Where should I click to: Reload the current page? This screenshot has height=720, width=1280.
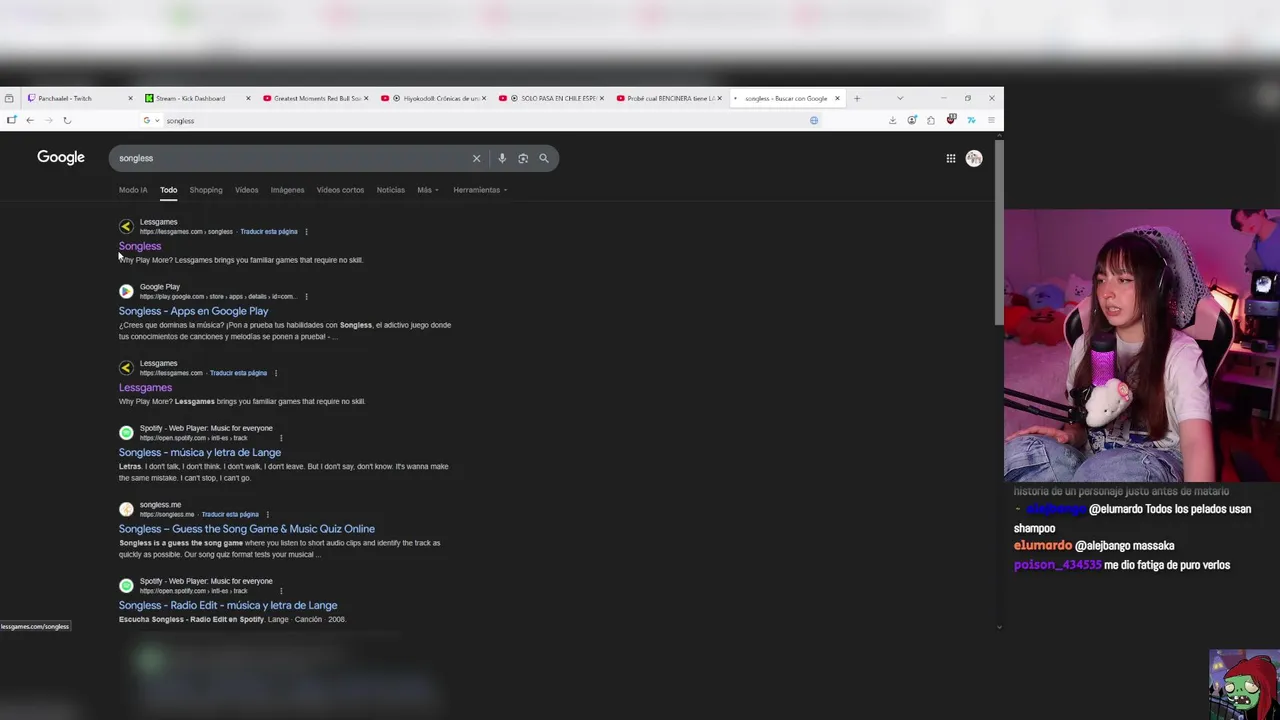(x=67, y=120)
